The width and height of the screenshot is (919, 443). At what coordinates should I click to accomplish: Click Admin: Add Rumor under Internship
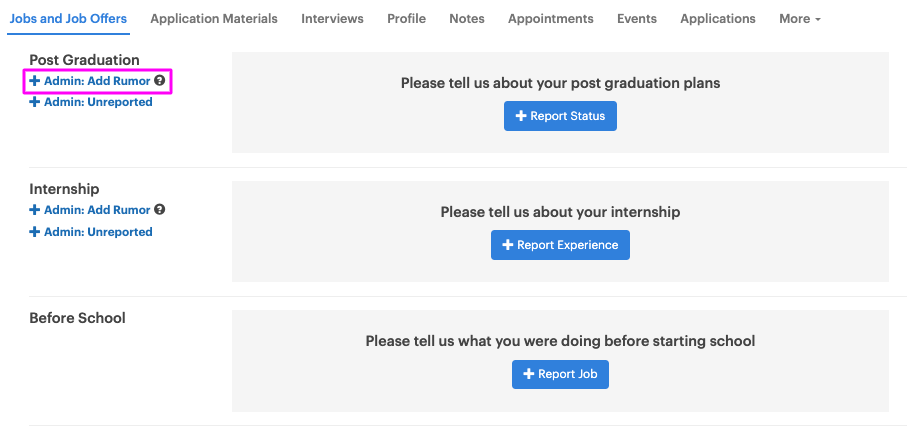coord(90,210)
